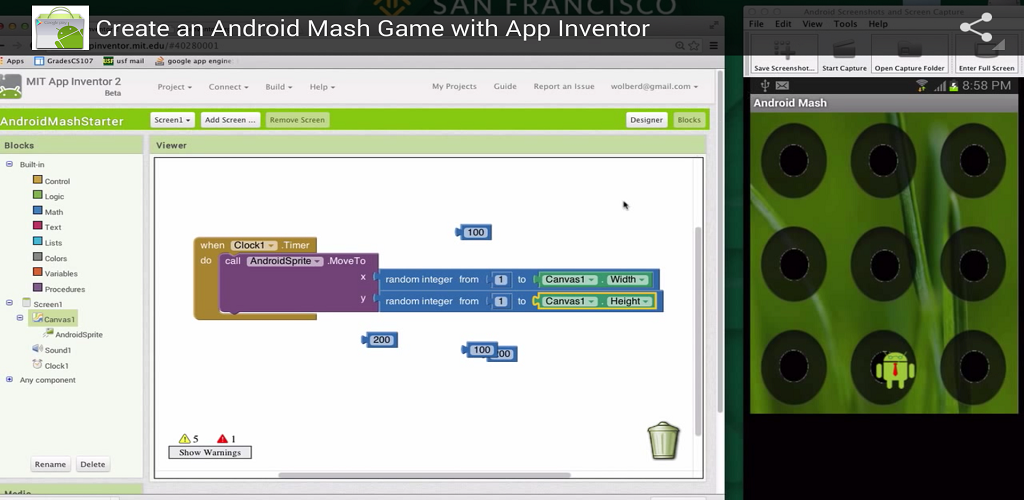
Task: Click the Google Play bag video thumbnail
Action: coord(60,28)
